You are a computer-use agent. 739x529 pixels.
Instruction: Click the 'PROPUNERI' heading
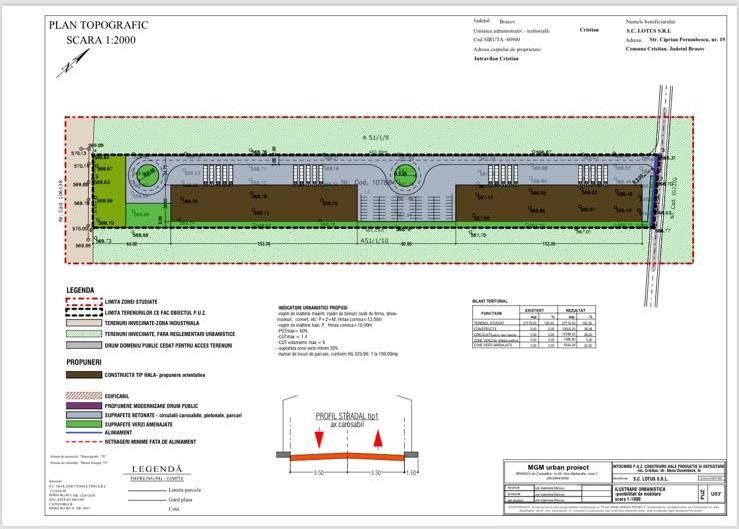click(x=84, y=362)
